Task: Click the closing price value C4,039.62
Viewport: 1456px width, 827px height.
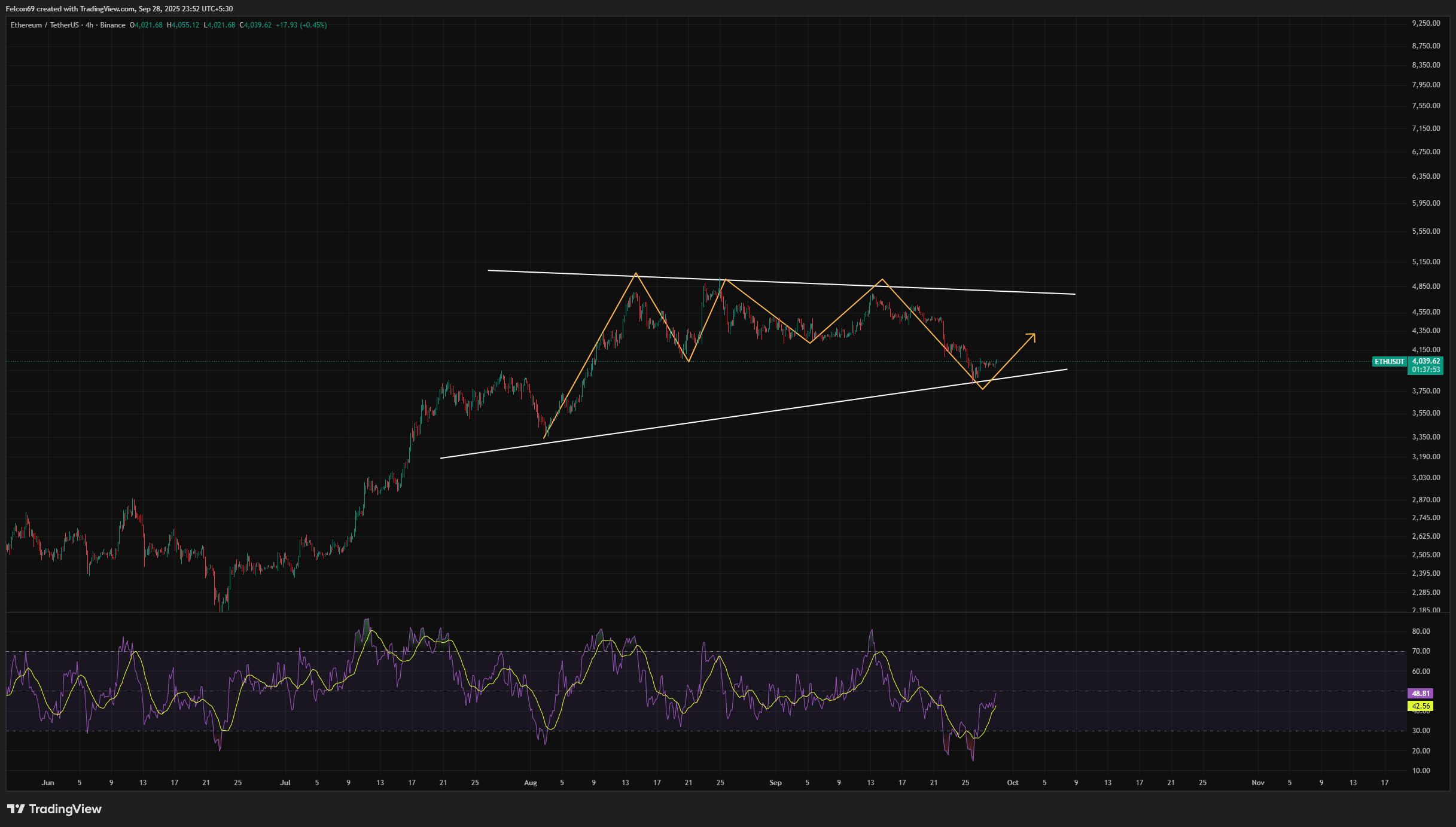Action: 255,25
